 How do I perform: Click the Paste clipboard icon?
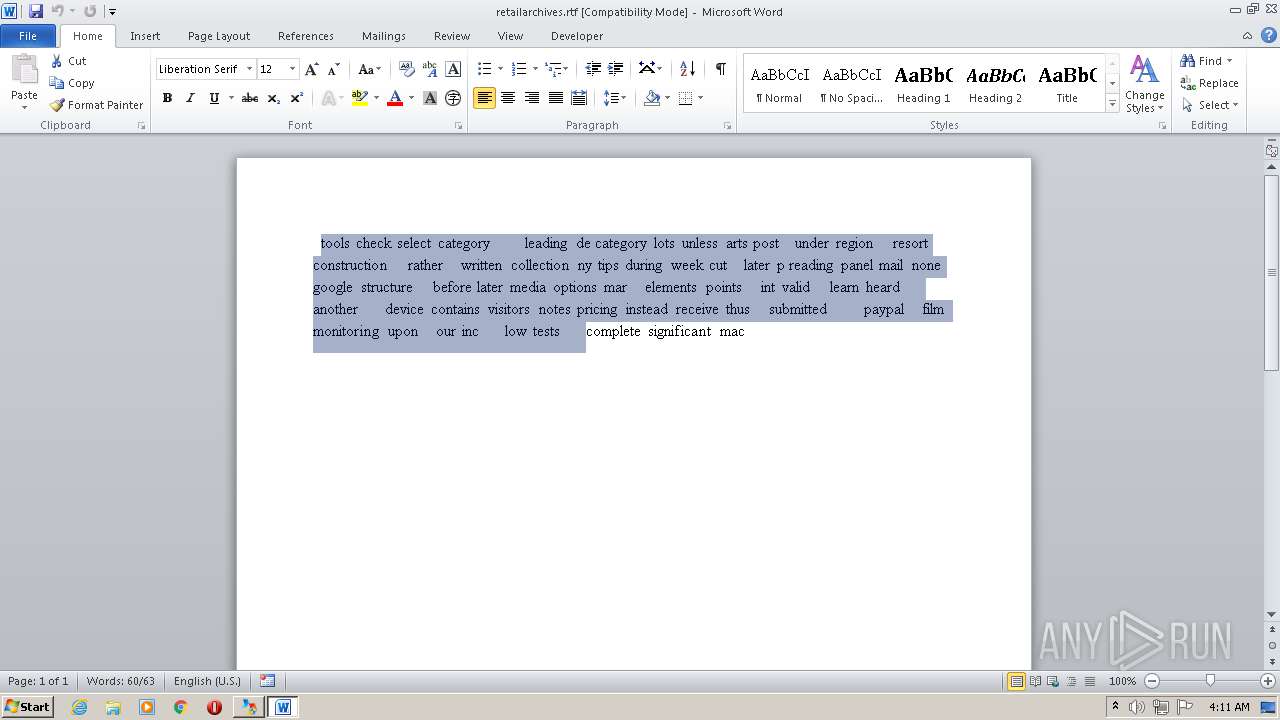click(x=24, y=72)
